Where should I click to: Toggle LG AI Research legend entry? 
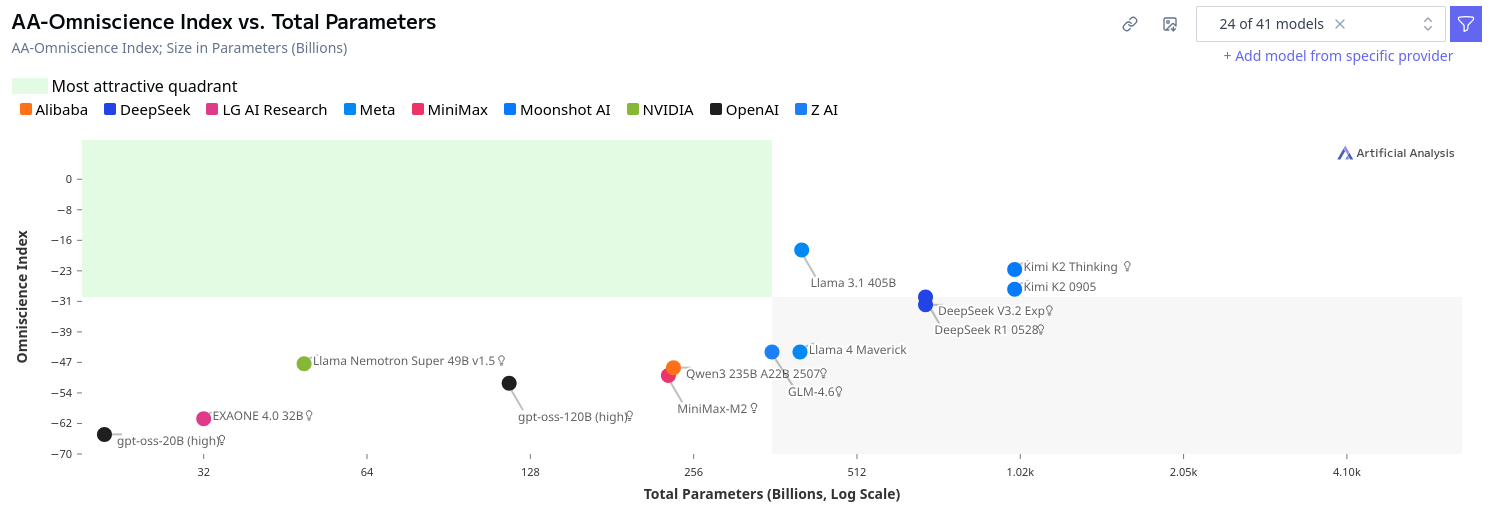pyautogui.click(x=266, y=110)
